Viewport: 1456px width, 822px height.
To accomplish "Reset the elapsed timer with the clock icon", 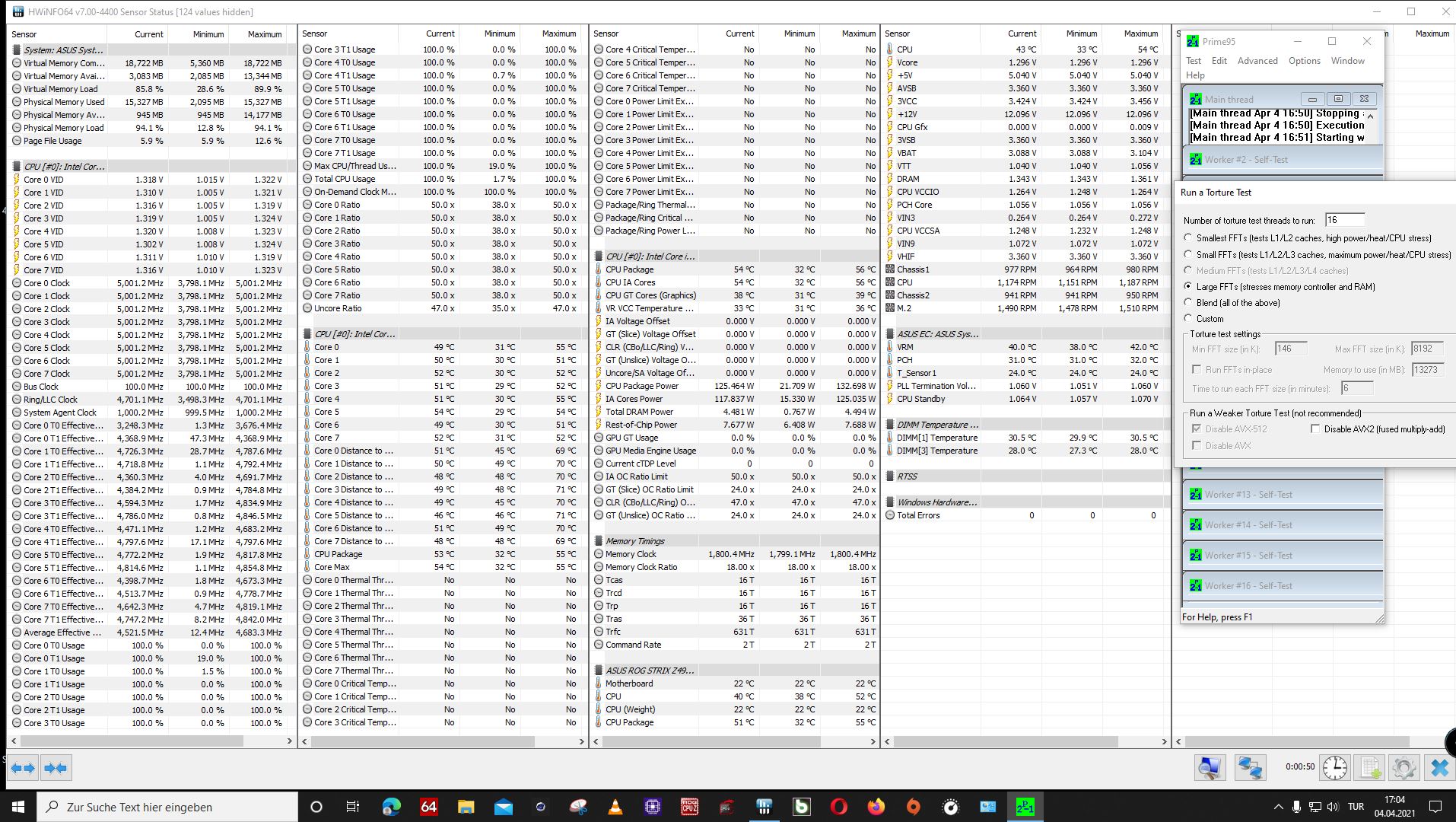I will (x=1335, y=767).
